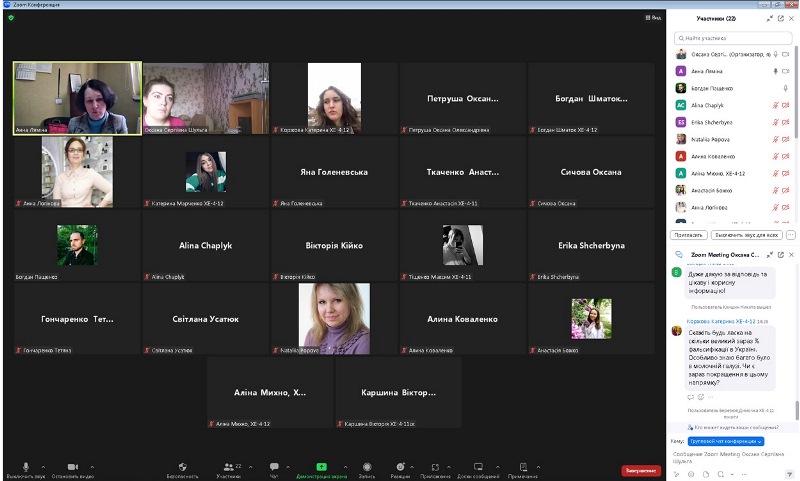
Task: Click the Найти участника search field
Action: 735,38
